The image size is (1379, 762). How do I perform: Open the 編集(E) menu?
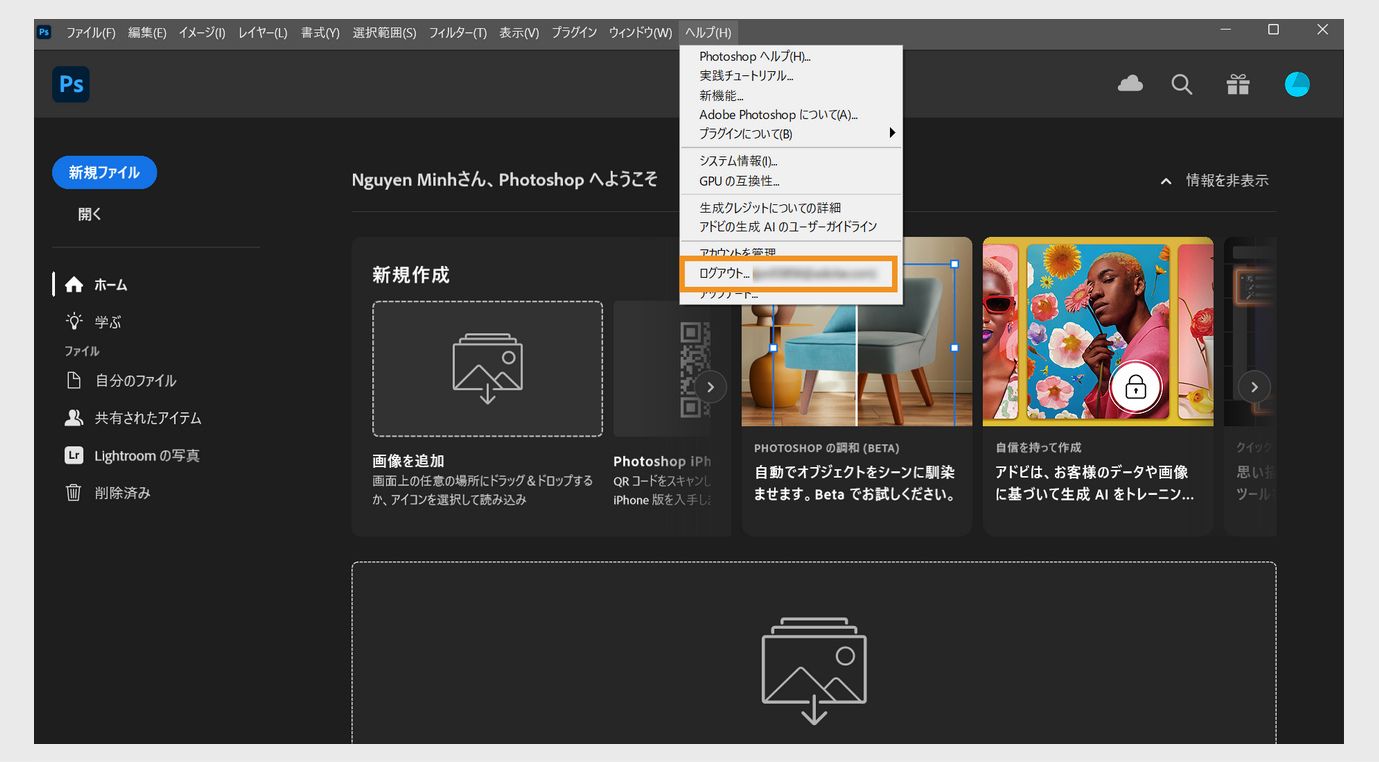[x=147, y=33]
